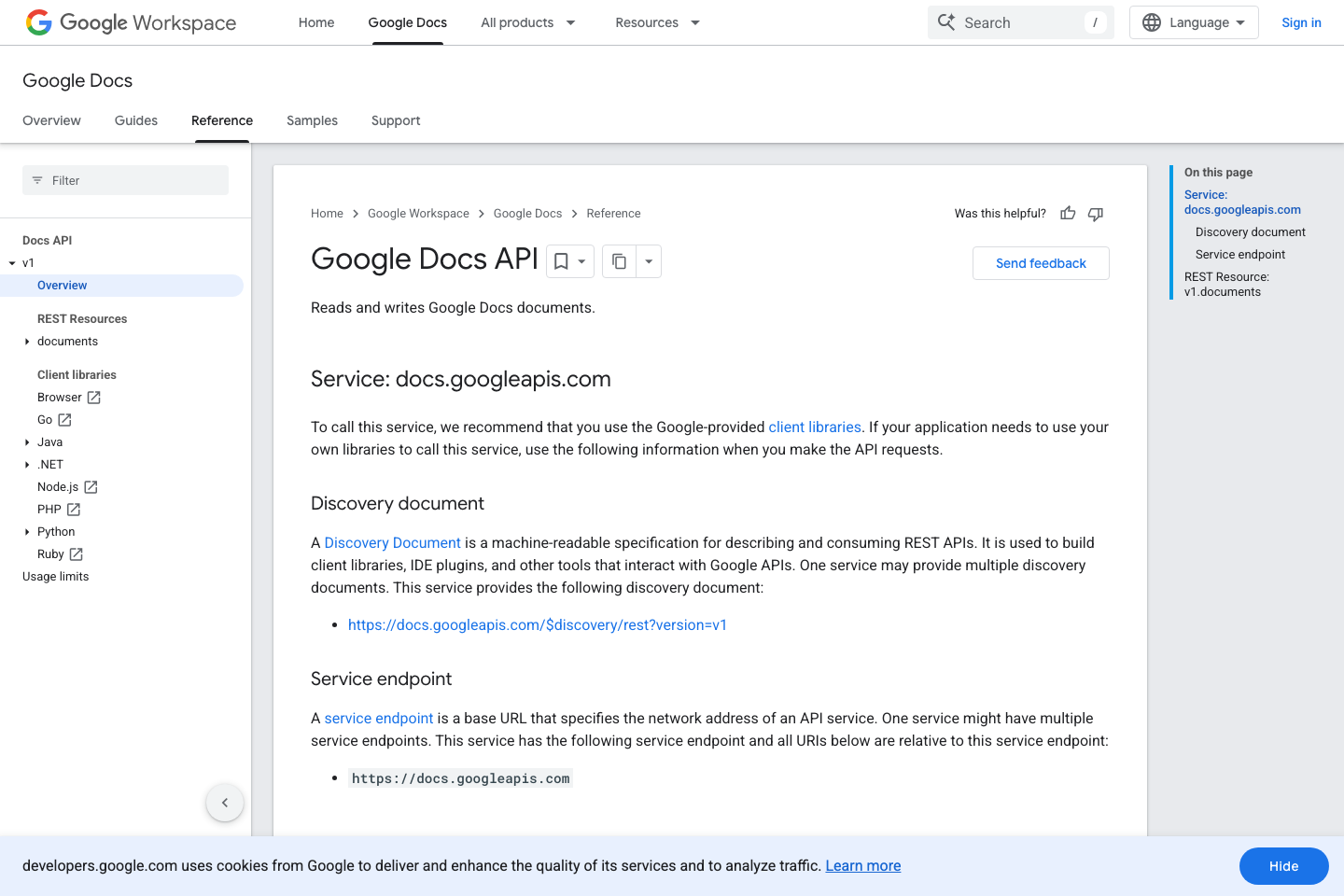Hide the cookies notification banner
This screenshot has width=1344, height=896.
click(x=1283, y=866)
